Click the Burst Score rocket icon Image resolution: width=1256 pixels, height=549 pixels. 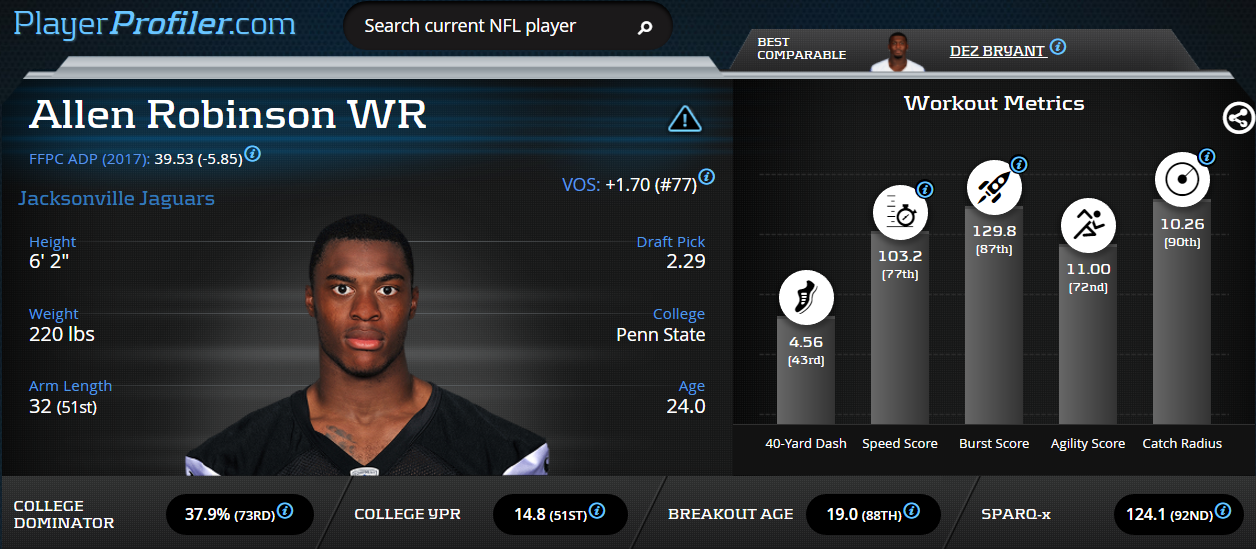(x=994, y=187)
